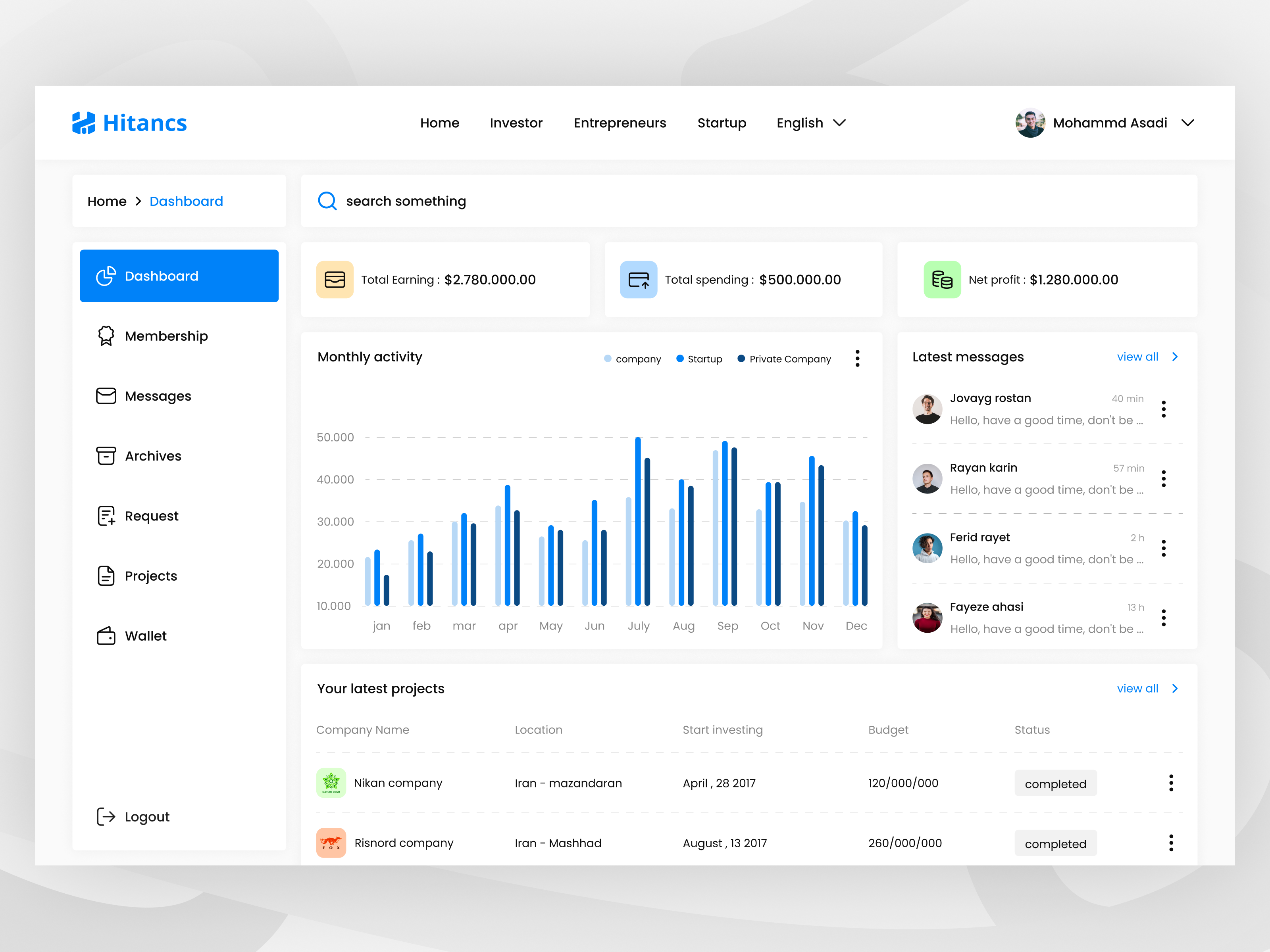Open Monthly activity three-dot menu
The height and width of the screenshot is (952, 1270).
pos(857,359)
